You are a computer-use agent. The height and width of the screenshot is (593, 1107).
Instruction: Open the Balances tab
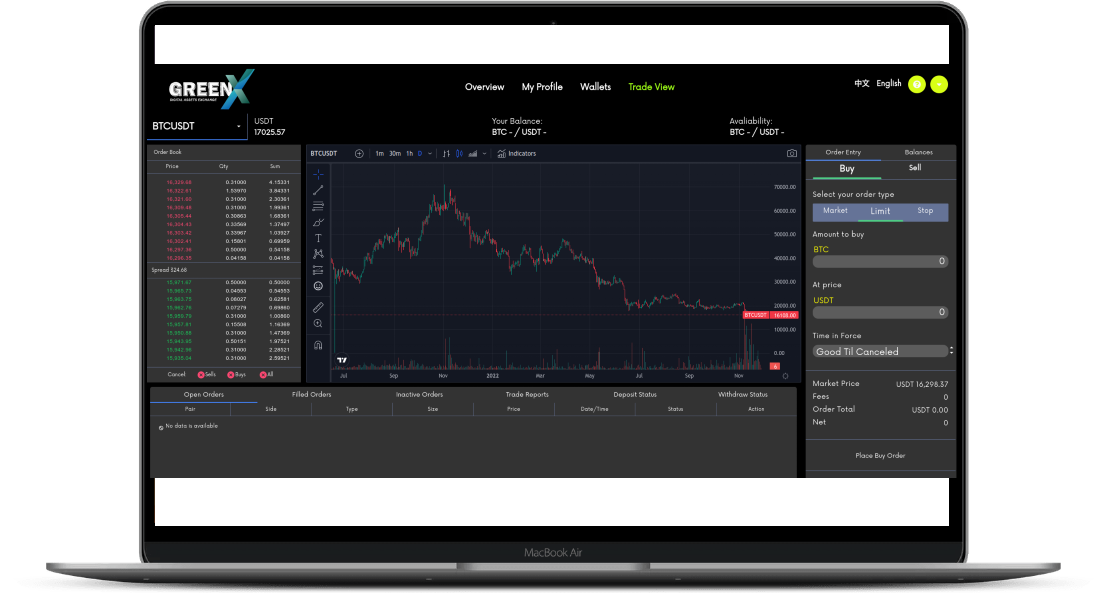tap(918, 152)
